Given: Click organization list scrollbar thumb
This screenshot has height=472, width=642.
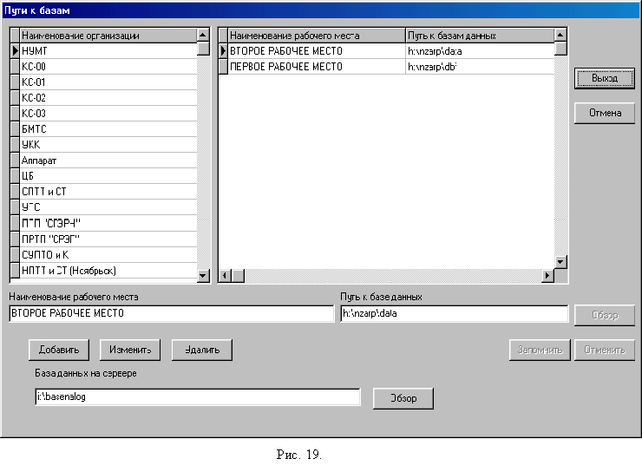Looking at the screenshot, I should pos(203,48).
